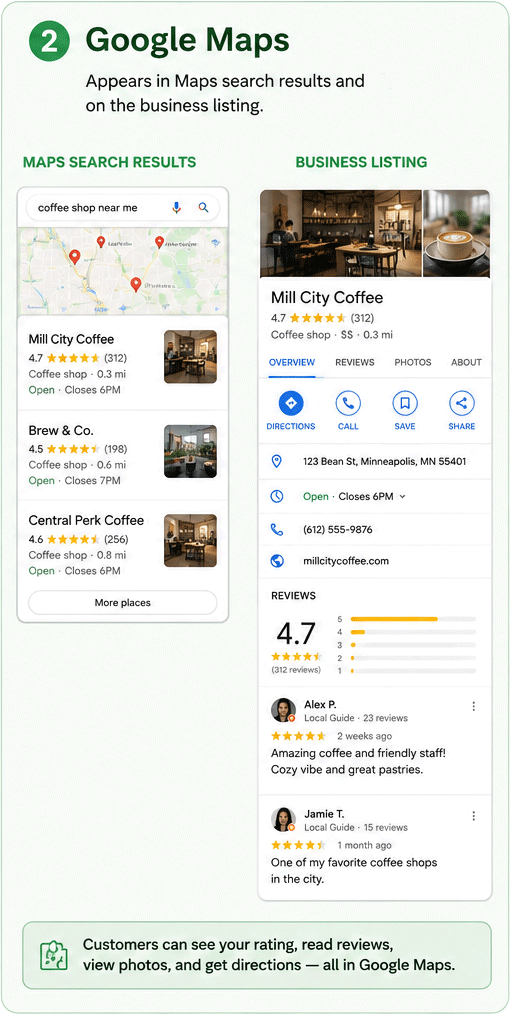Click the coffee shop near me search field
510x1014 pixels.
[123, 208]
